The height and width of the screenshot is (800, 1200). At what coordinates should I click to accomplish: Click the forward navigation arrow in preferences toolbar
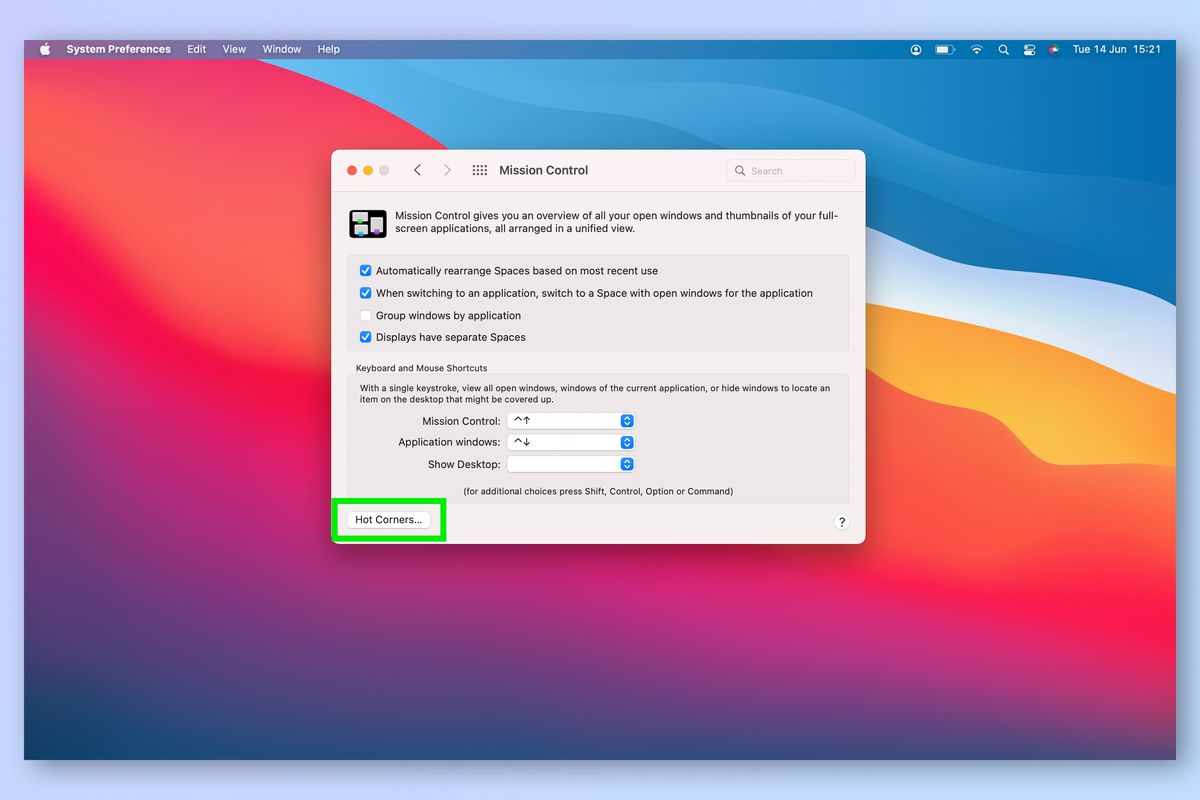(x=447, y=170)
